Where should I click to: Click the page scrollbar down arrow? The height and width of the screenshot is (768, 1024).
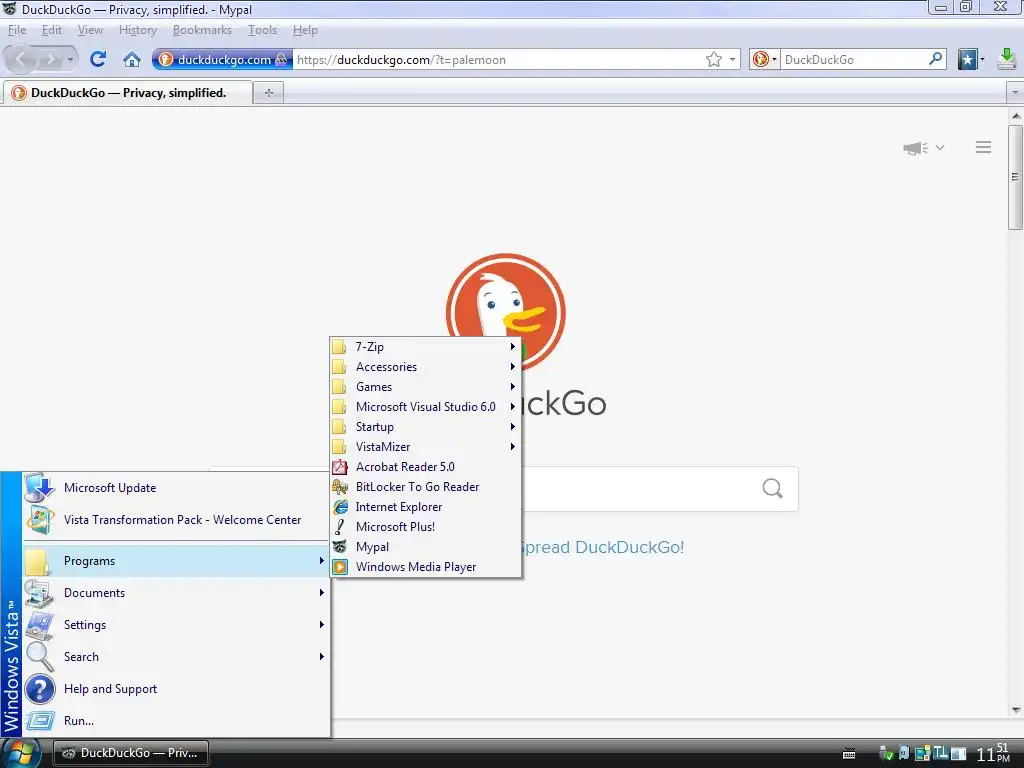[1016, 710]
